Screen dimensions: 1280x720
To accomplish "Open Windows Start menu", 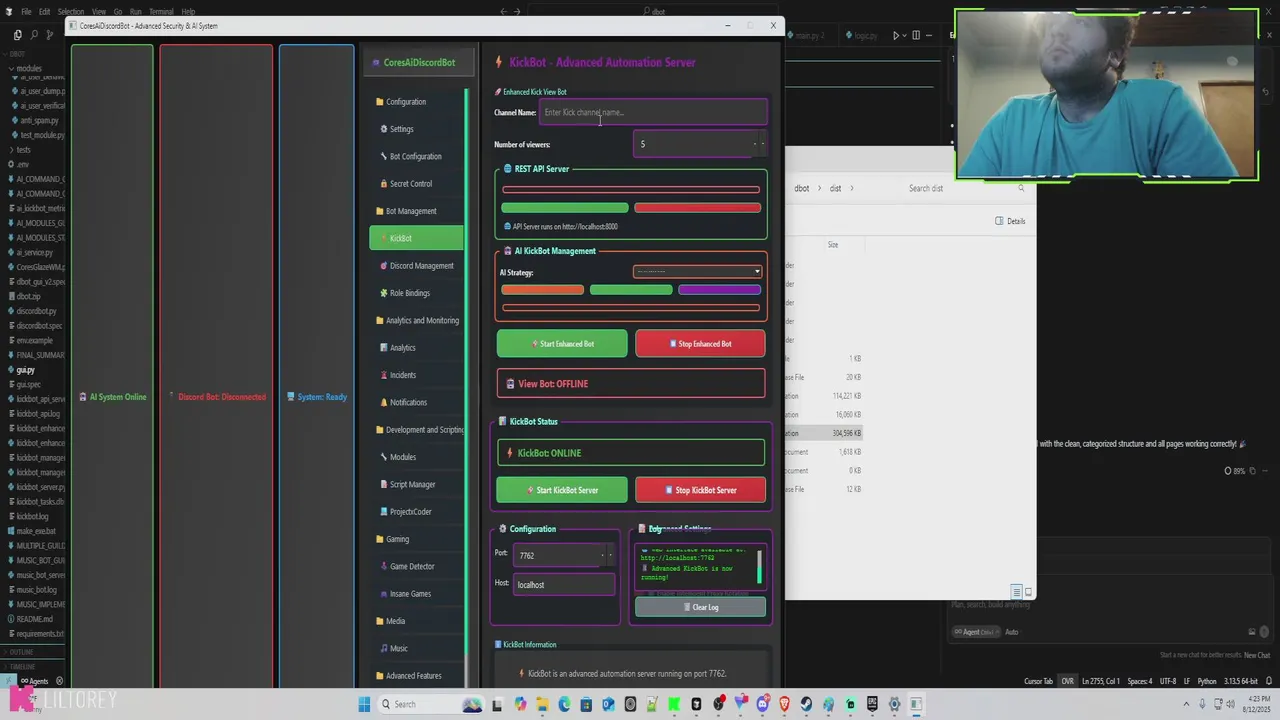I will tap(365, 704).
